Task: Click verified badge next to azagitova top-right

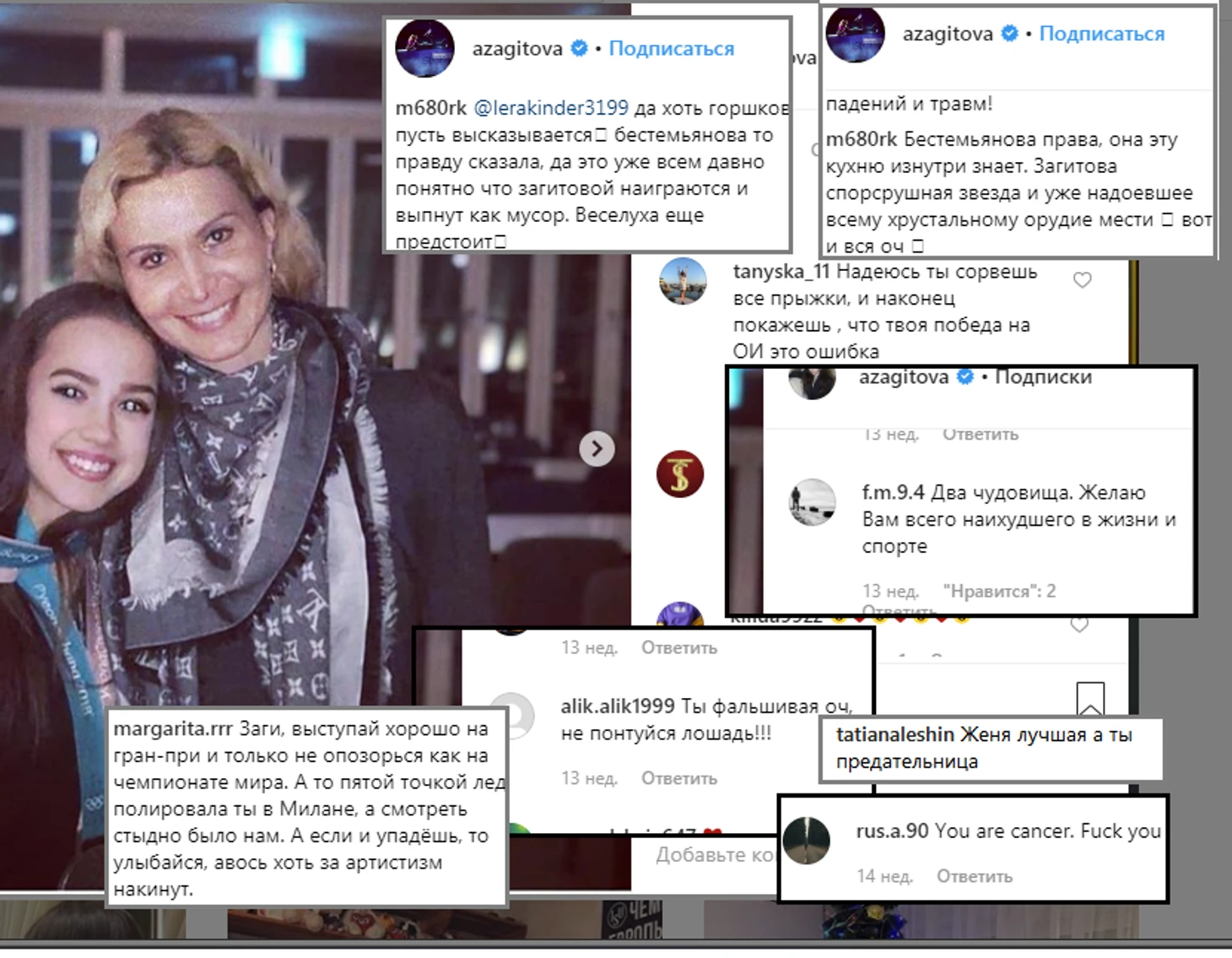Action: (1009, 34)
